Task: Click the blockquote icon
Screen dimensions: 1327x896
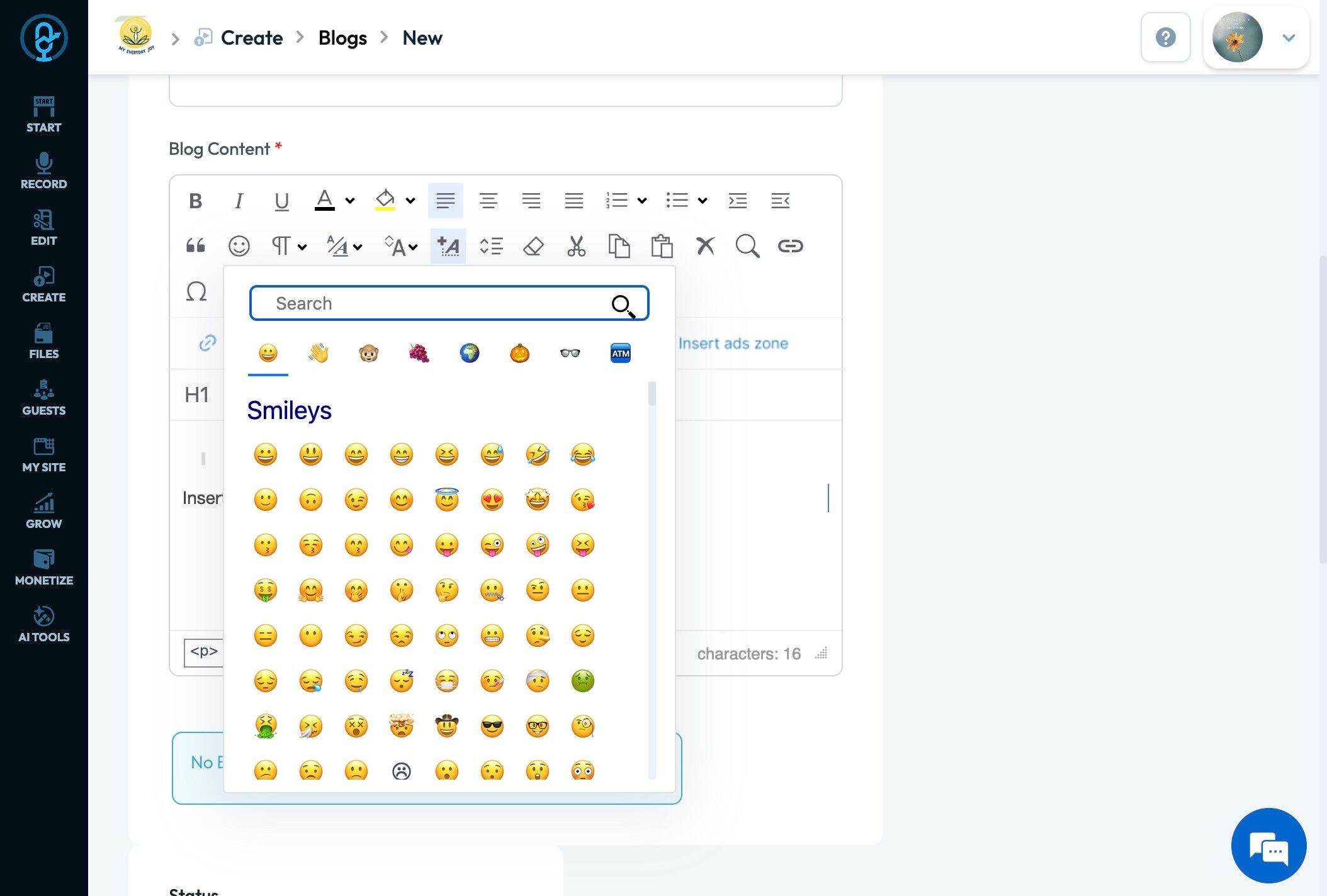Action: pos(195,246)
